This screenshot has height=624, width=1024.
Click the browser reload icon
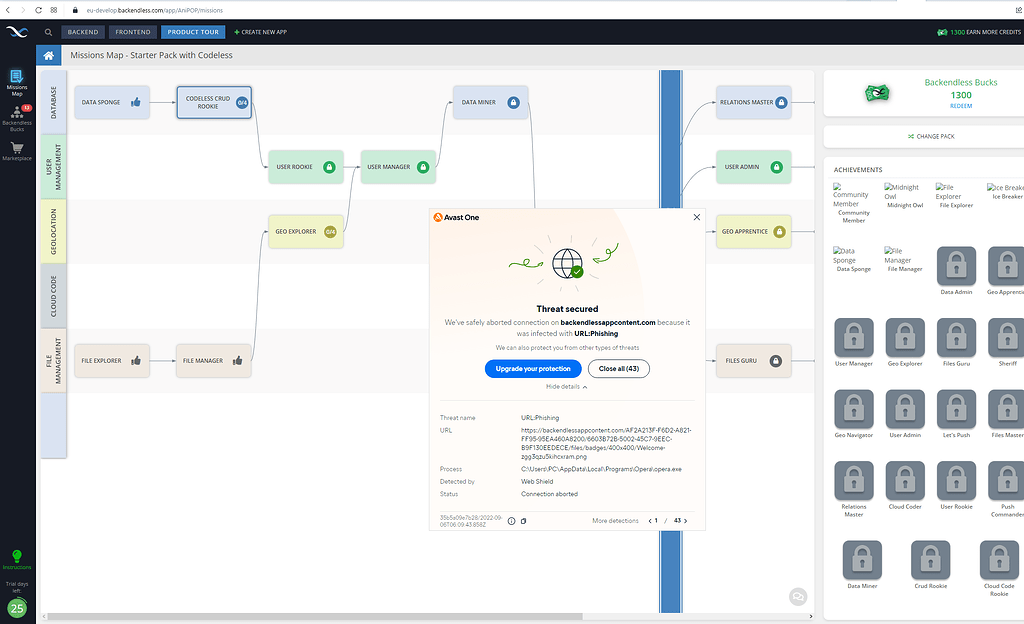coord(39,10)
